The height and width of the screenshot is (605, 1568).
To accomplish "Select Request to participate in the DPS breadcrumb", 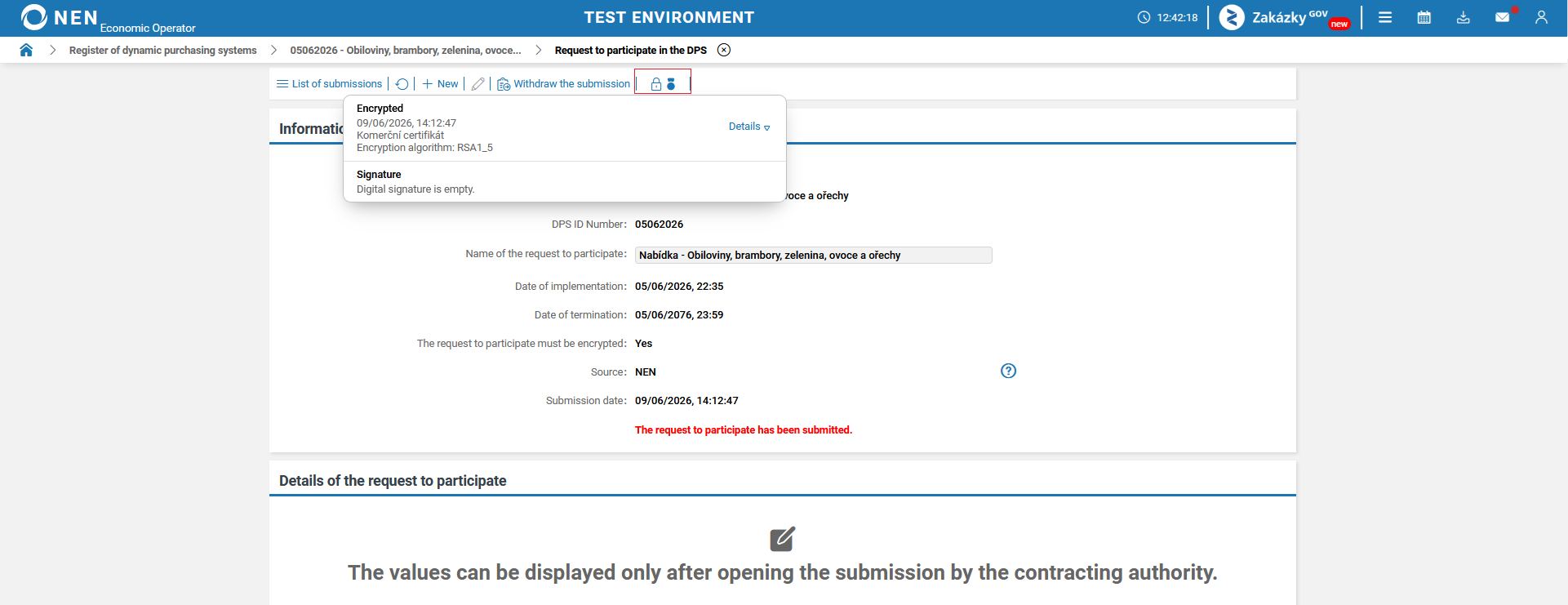I will [x=630, y=50].
